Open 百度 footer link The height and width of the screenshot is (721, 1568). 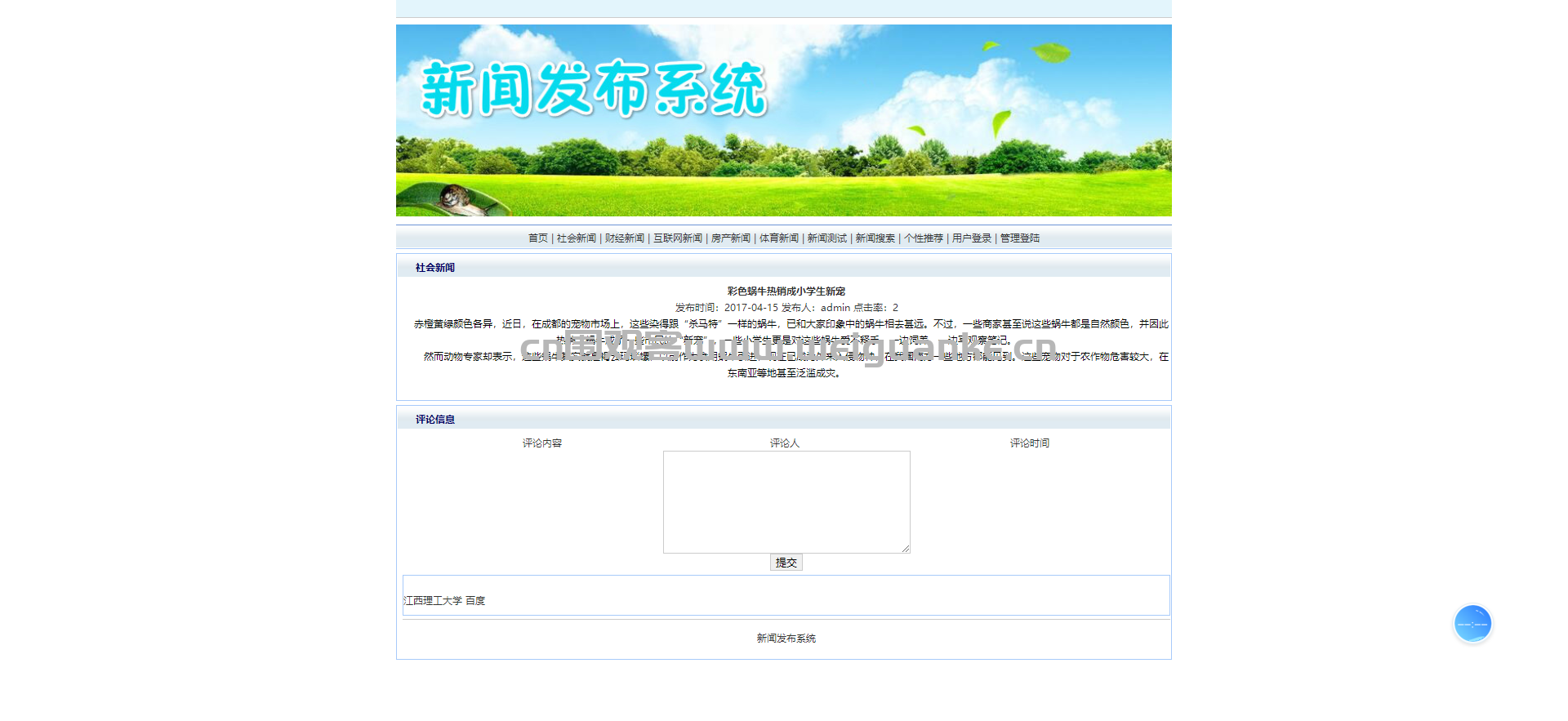pyautogui.click(x=475, y=601)
